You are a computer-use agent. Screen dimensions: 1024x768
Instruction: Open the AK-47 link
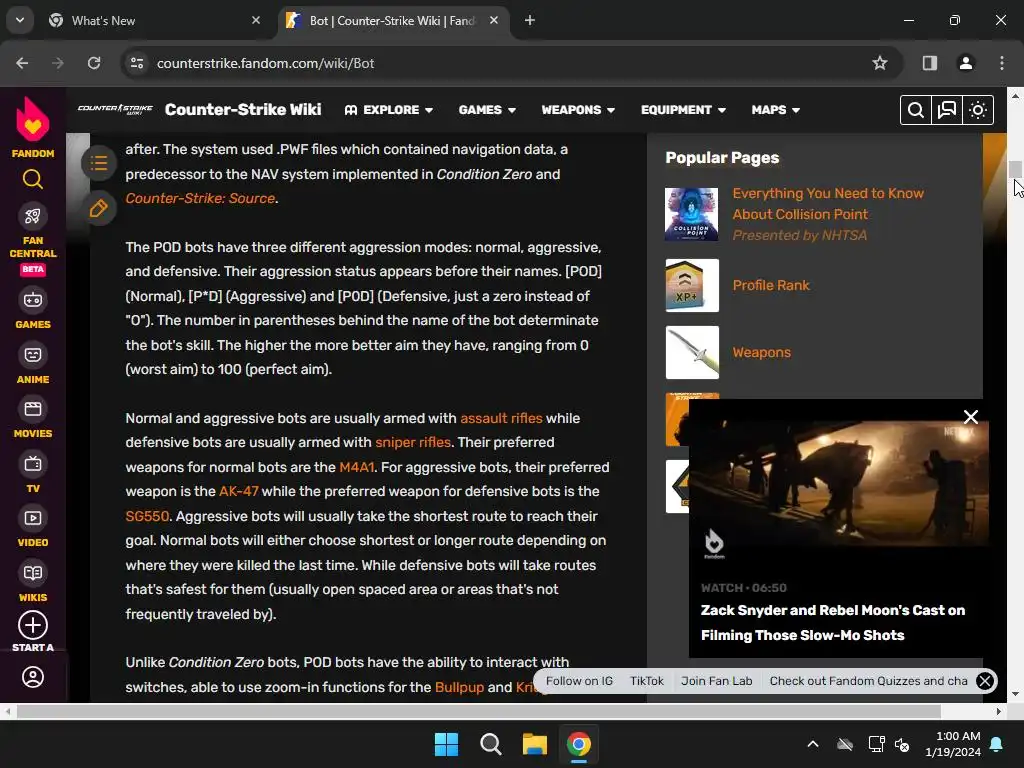click(238, 491)
